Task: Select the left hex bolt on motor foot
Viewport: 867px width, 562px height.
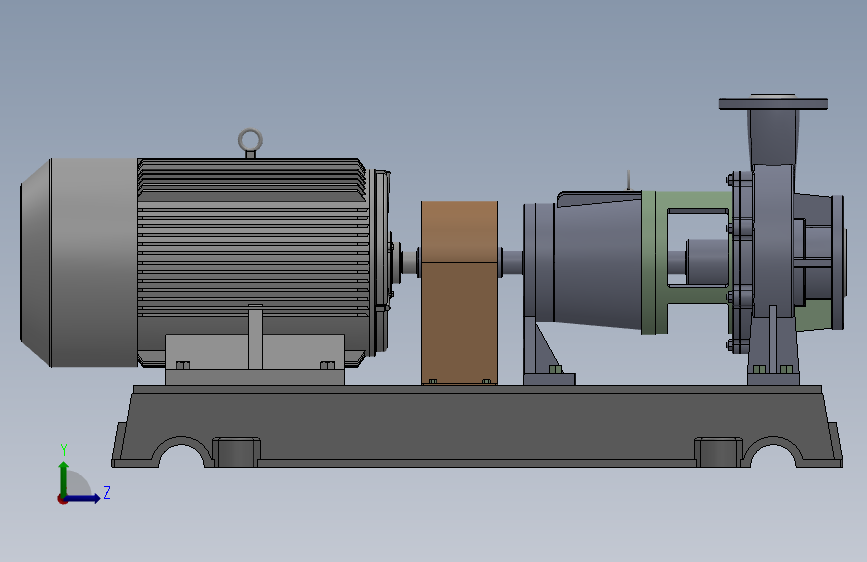Action: (x=183, y=365)
